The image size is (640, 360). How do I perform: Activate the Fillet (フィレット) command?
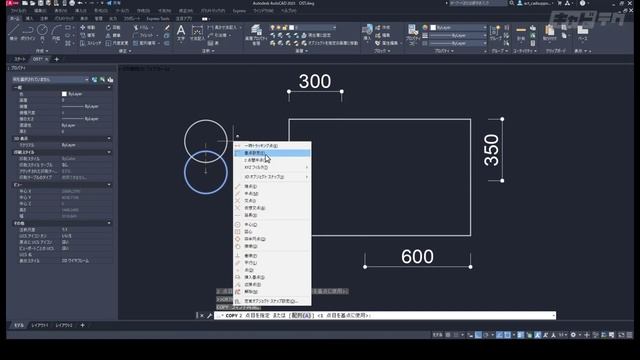click(143, 35)
